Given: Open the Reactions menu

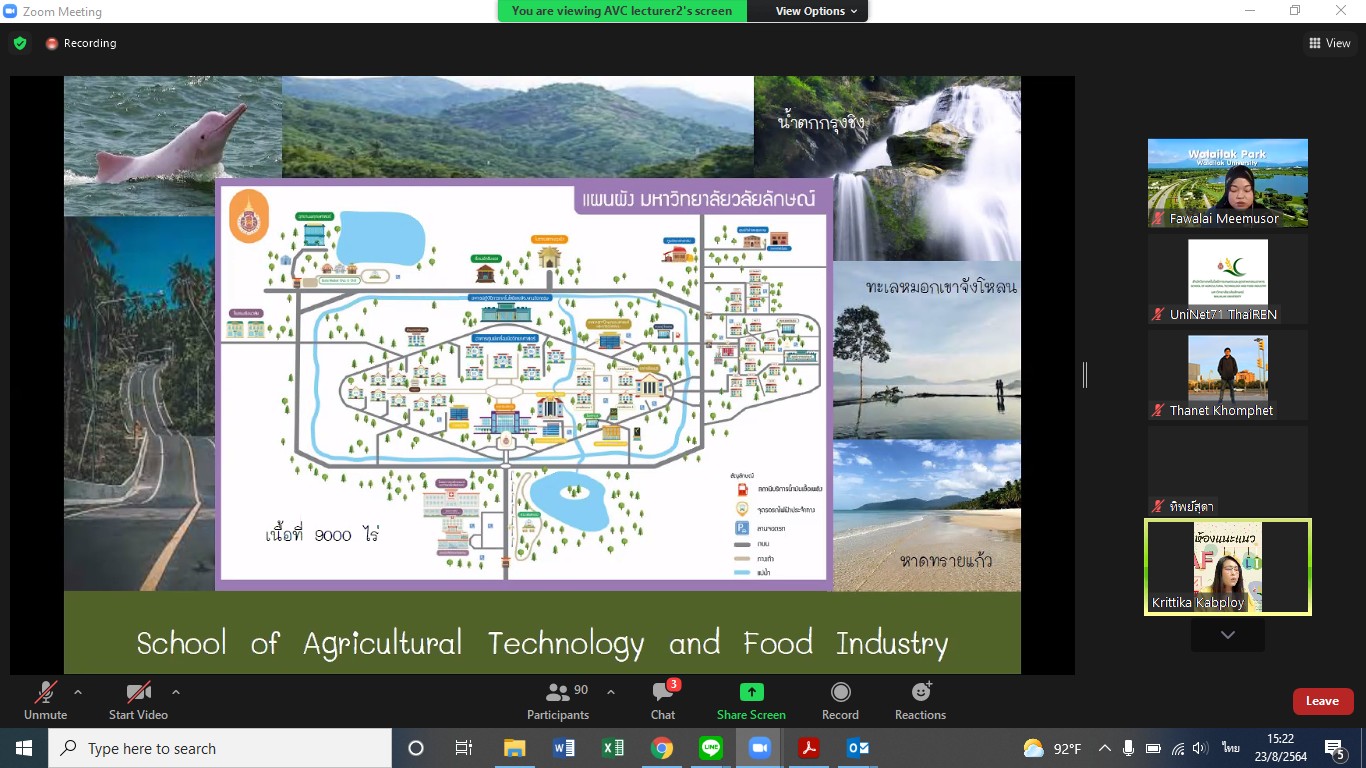Looking at the screenshot, I should coord(920,700).
